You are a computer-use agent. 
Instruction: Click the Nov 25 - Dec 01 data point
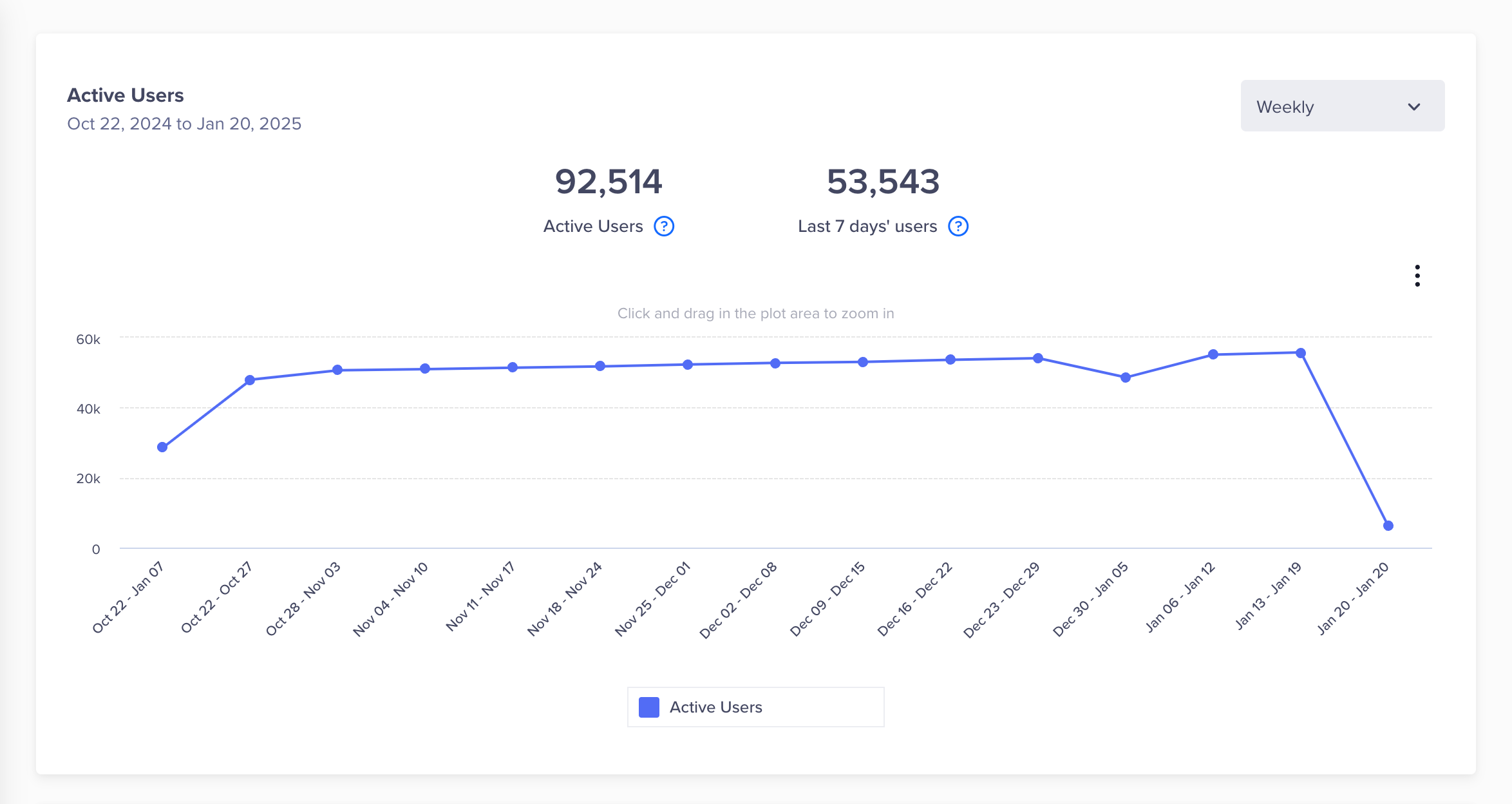click(688, 365)
